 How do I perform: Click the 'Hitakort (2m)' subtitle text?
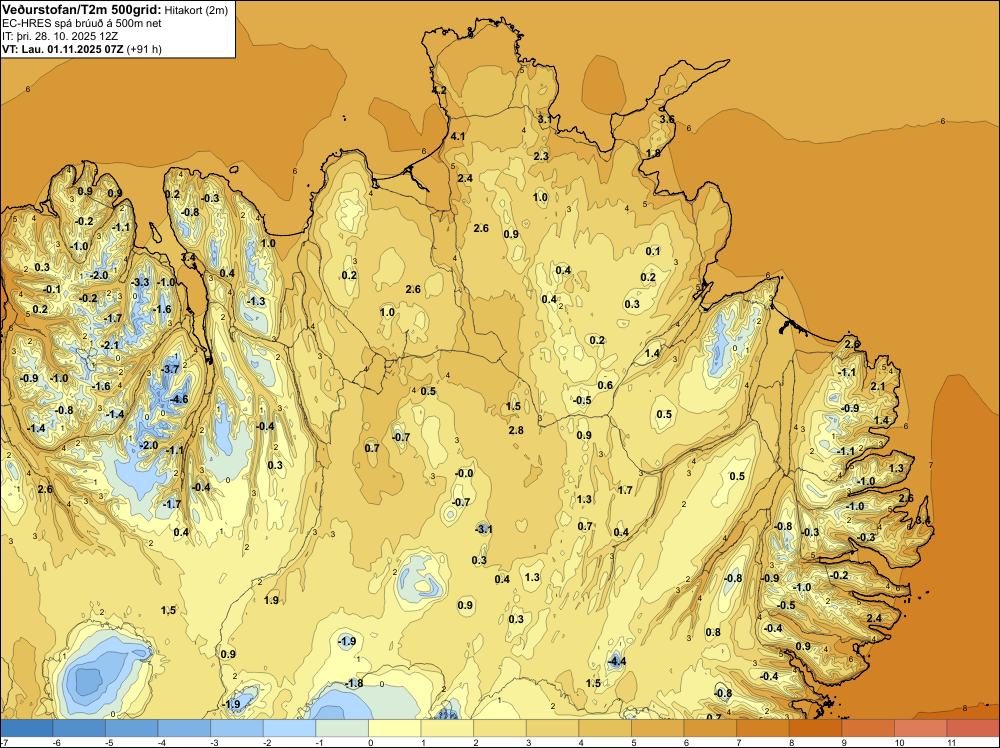tap(196, 10)
